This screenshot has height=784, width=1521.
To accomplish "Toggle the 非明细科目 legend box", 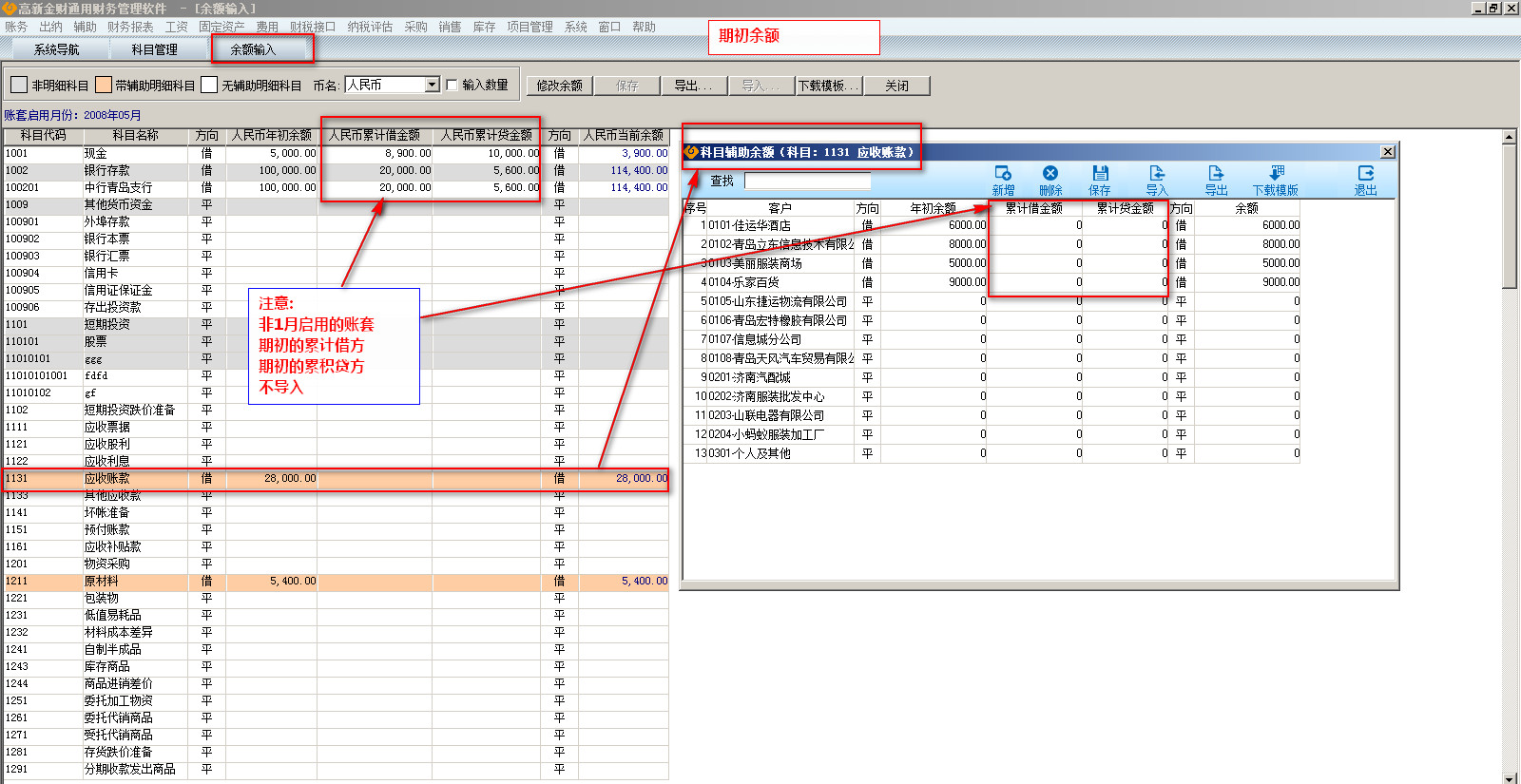I will 19,86.
